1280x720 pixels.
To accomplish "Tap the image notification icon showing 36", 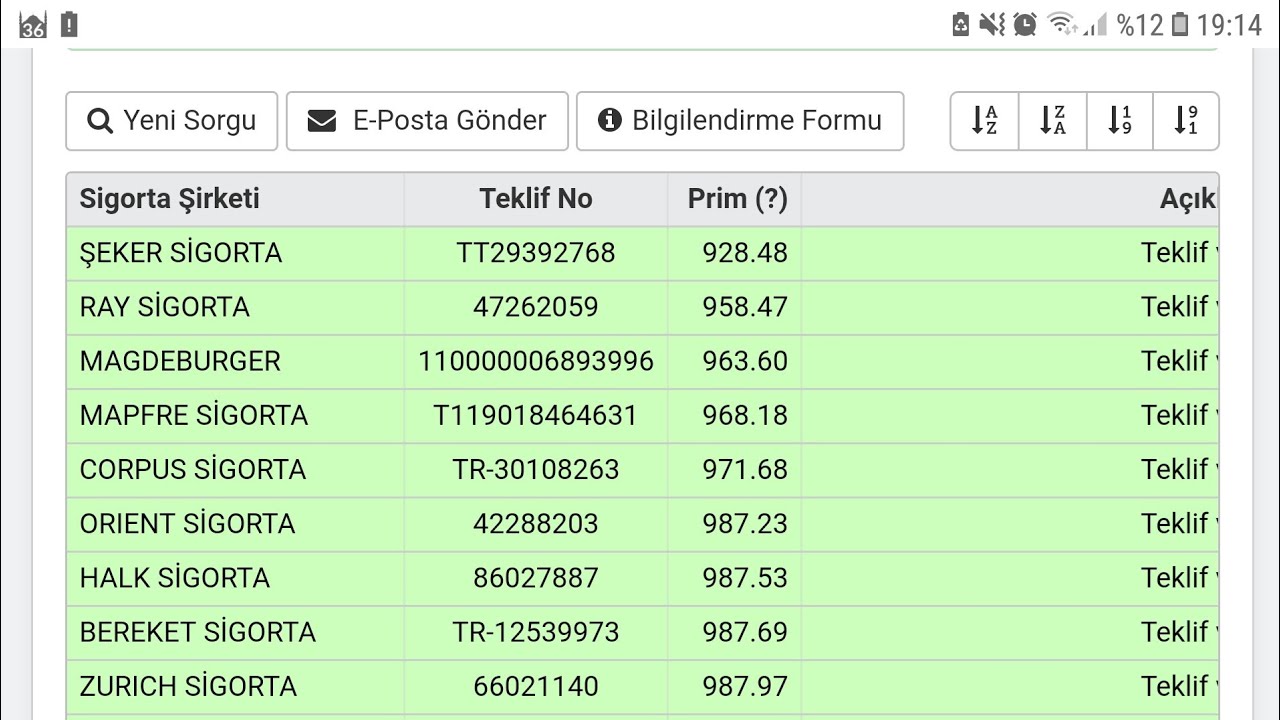I will tap(32, 26).
